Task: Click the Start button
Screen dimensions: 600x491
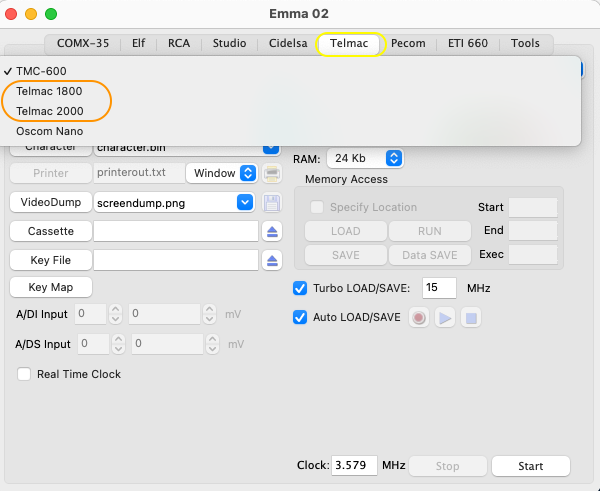Action: [x=531, y=466]
